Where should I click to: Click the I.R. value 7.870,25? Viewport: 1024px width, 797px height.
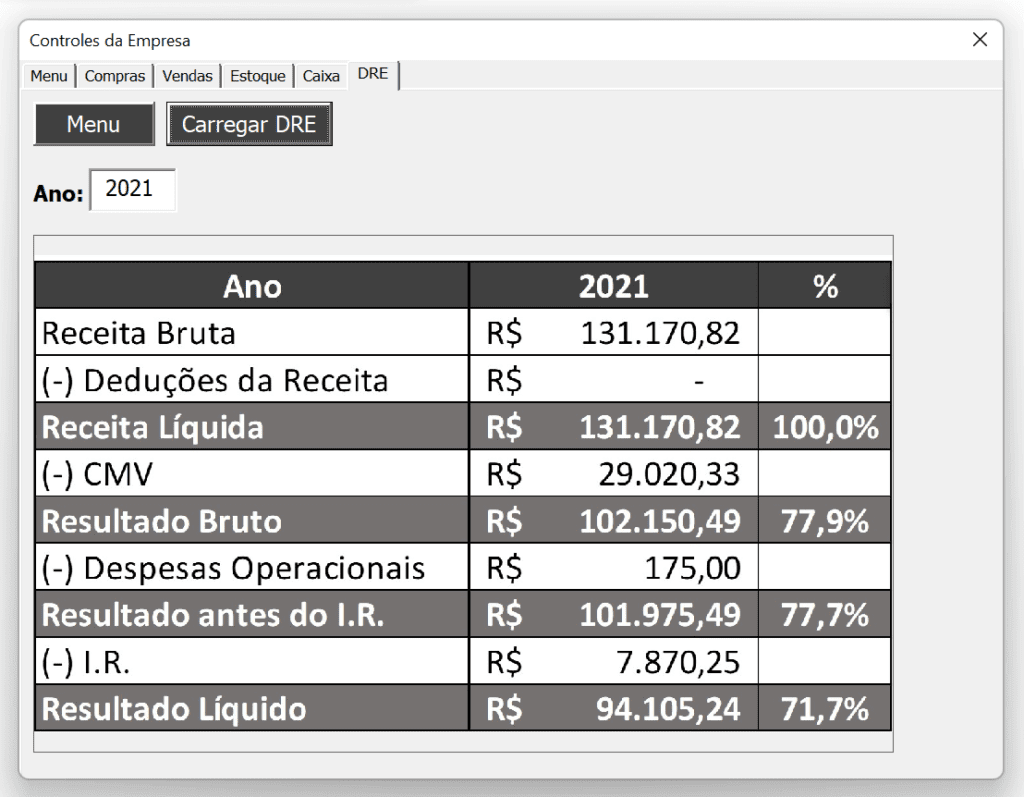(678, 662)
